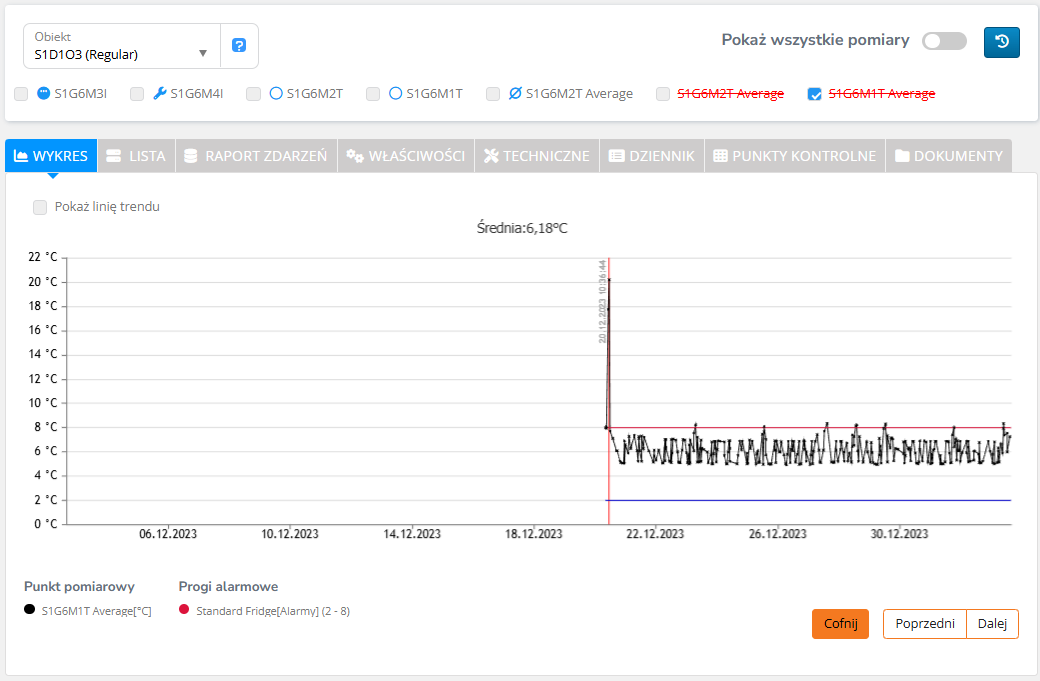Toggle the Pokaż wszystkie pomiary switch
This screenshot has width=1040, height=681.
click(944, 41)
